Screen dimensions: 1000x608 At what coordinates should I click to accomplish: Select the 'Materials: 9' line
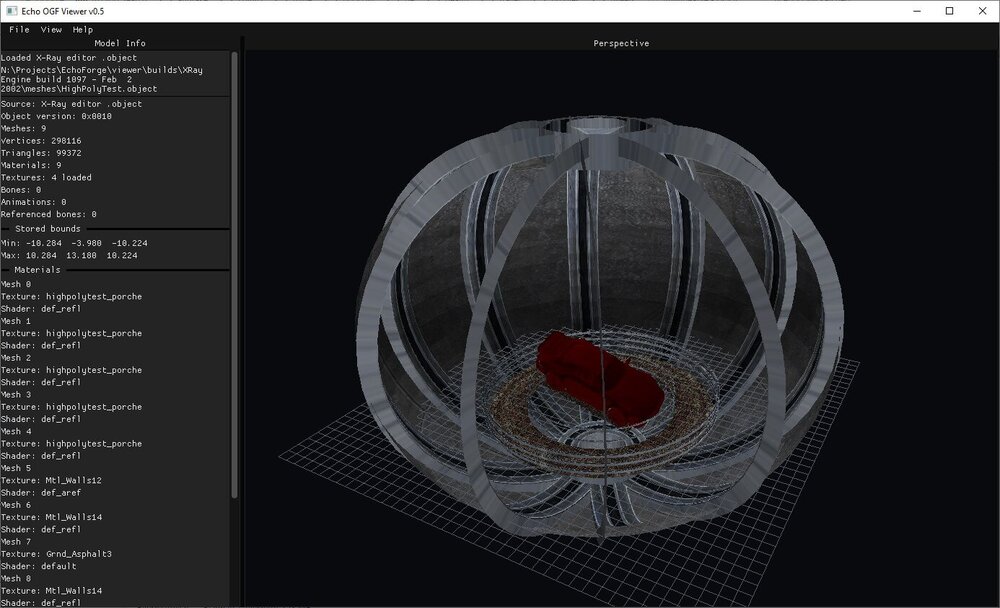tap(31, 165)
